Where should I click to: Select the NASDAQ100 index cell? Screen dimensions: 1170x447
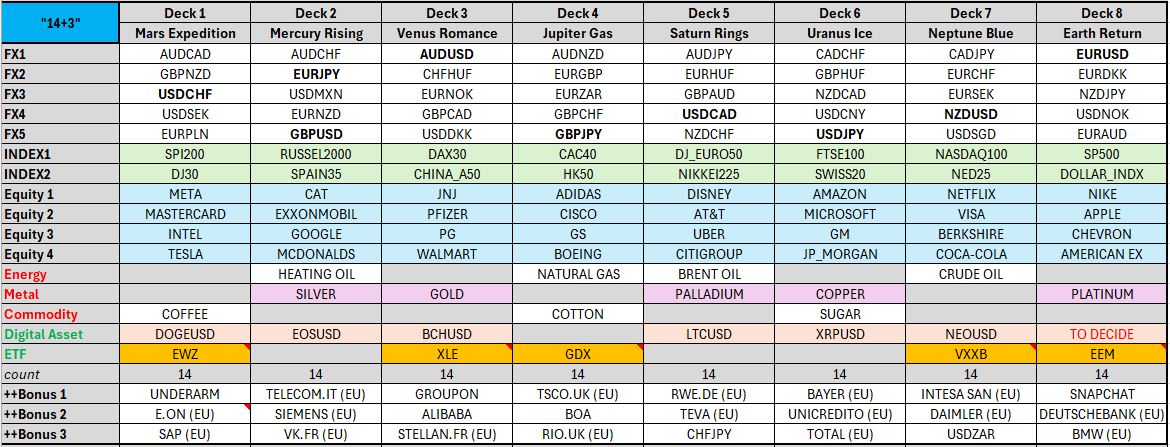tap(971, 154)
